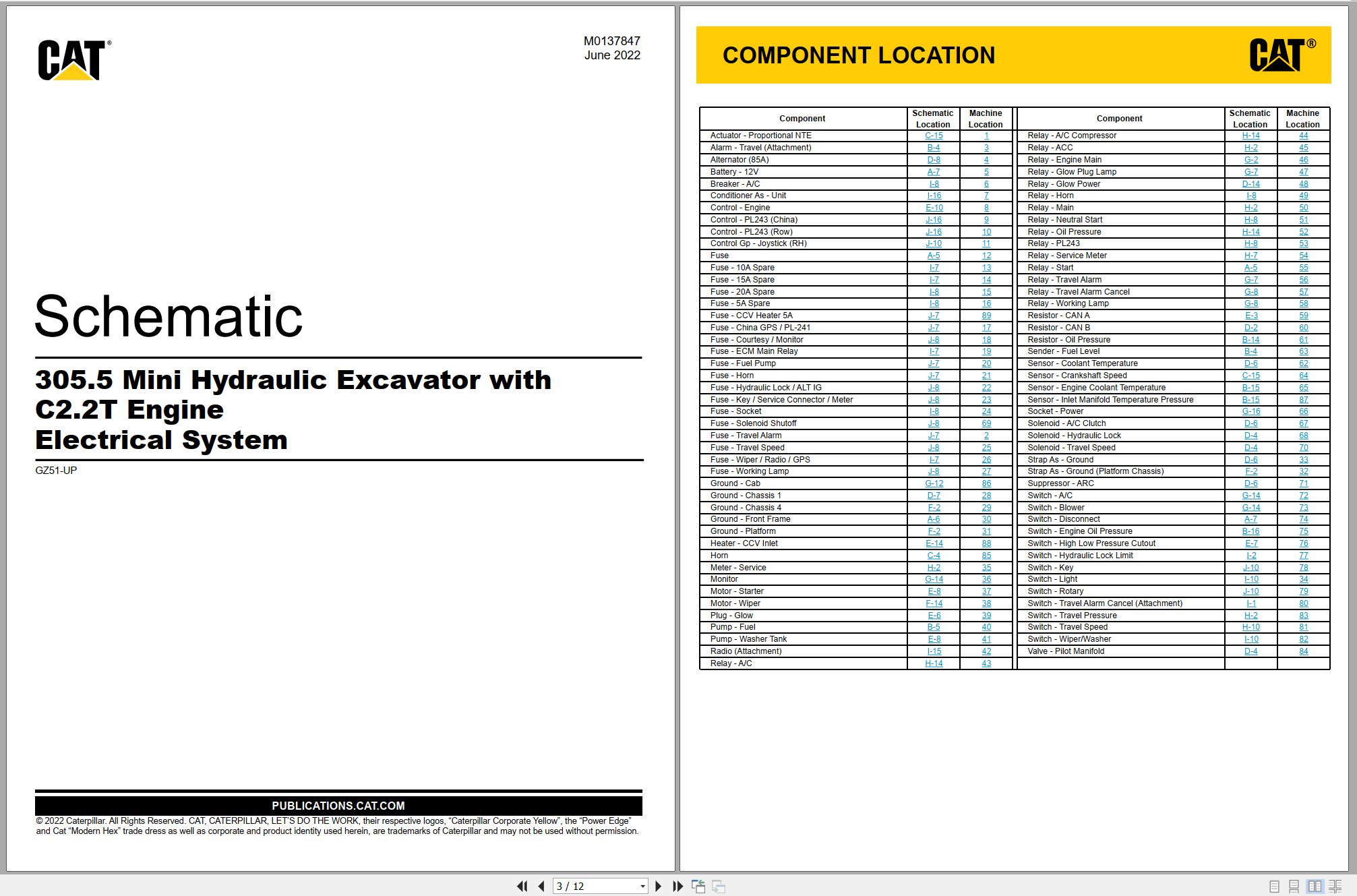This screenshot has height=896, width=1357.
Task: Click machine location 9 for Control - PL243 (China)
Action: pyautogui.click(x=986, y=220)
